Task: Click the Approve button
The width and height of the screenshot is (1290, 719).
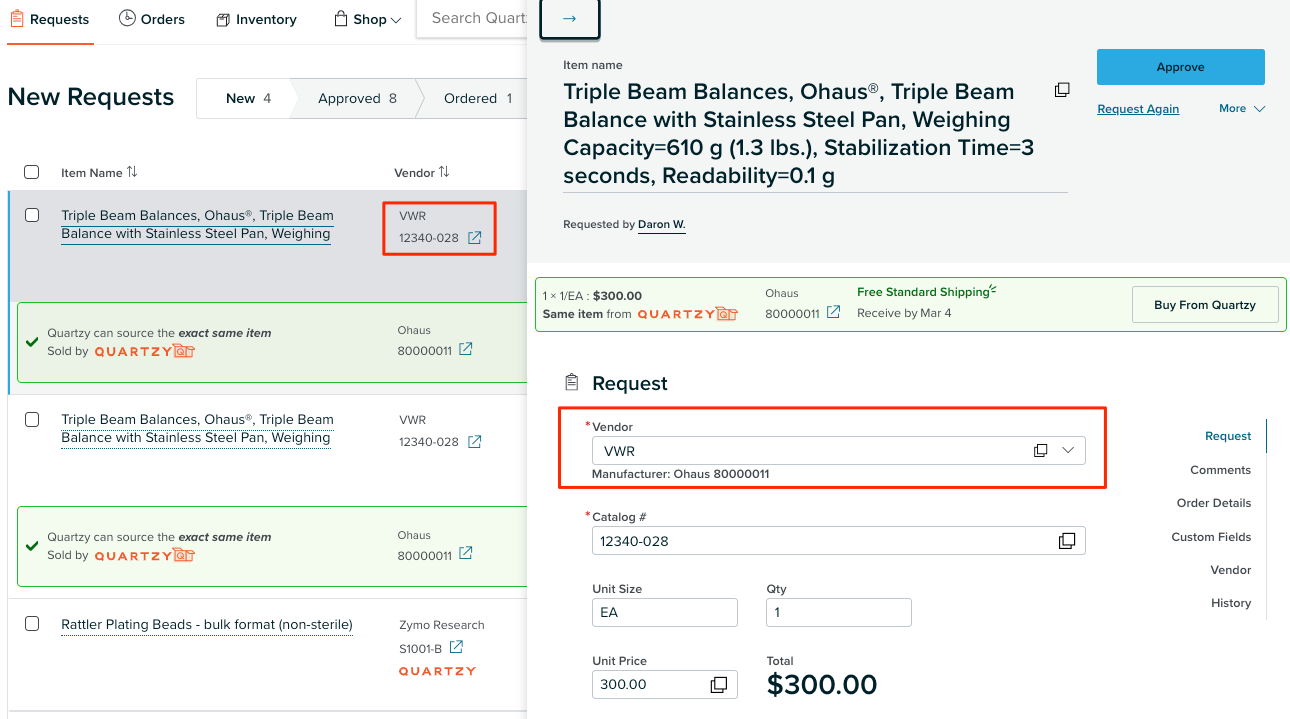Action: tap(1181, 67)
